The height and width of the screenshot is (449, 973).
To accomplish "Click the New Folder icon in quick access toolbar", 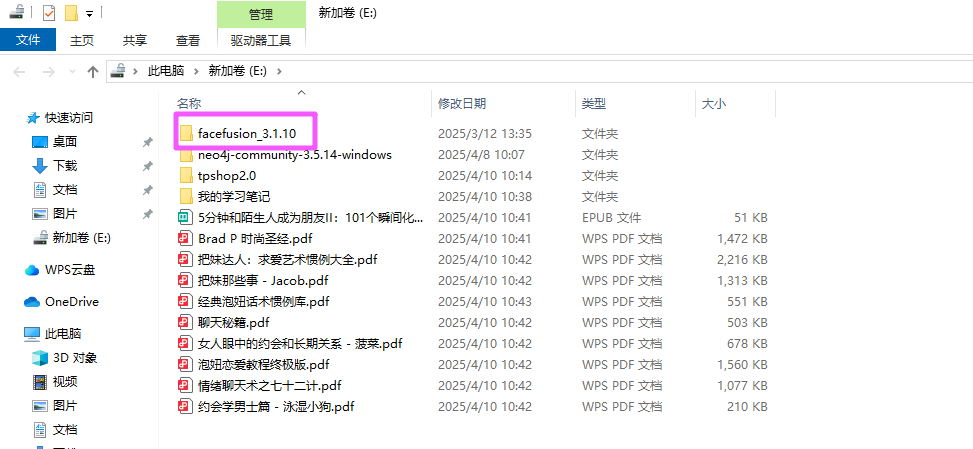I will pyautogui.click(x=71, y=12).
